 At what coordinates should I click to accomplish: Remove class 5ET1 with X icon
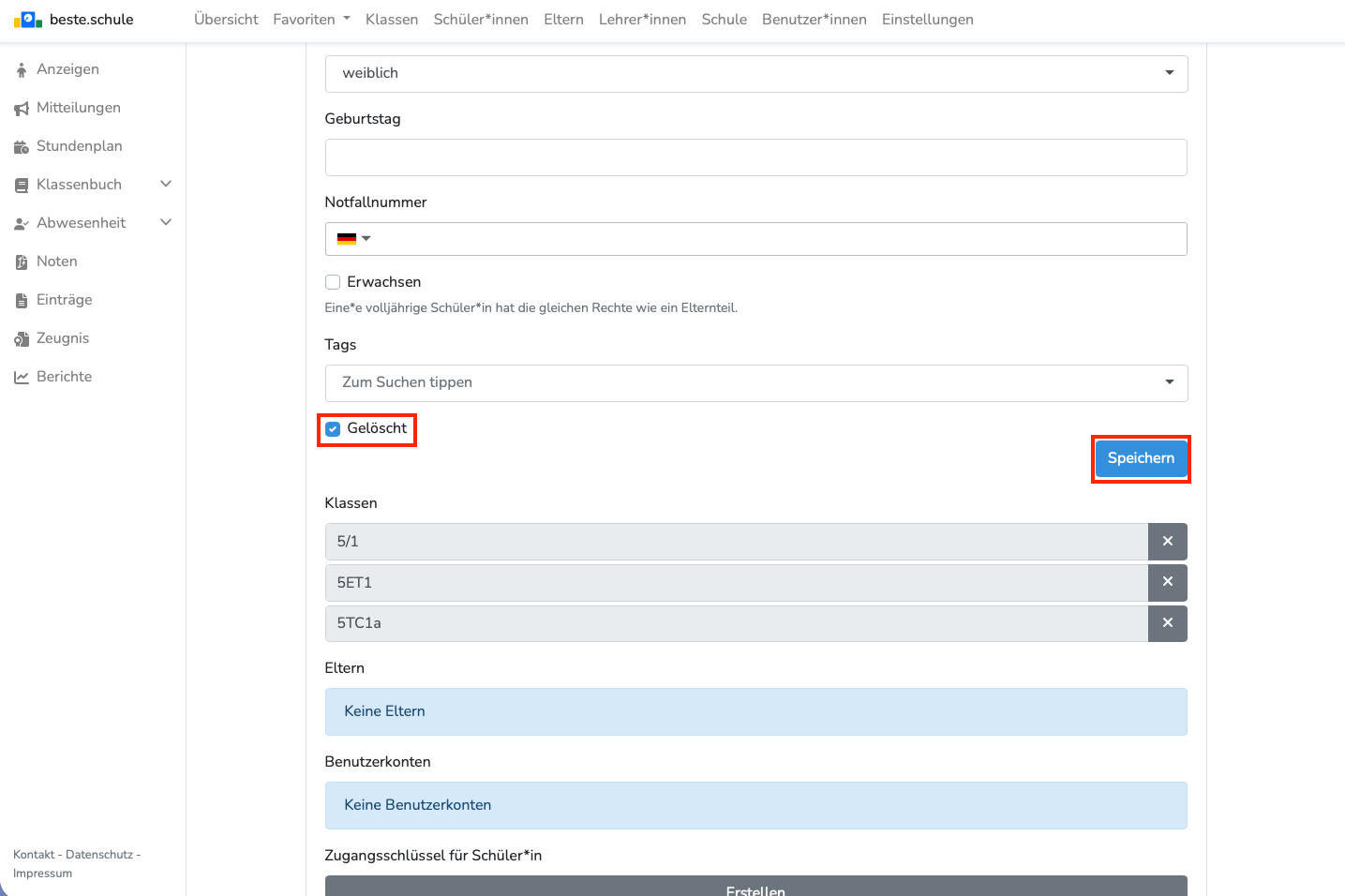[1167, 582]
